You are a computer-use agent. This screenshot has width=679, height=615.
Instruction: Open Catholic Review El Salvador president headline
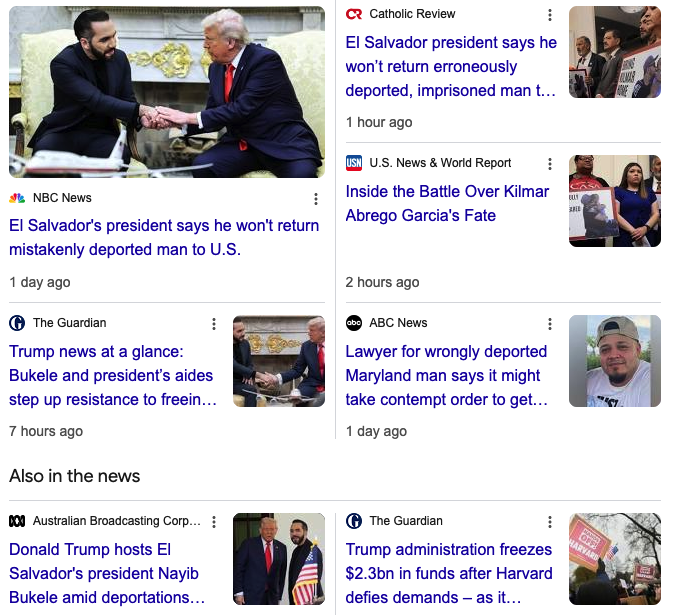[x=451, y=66]
